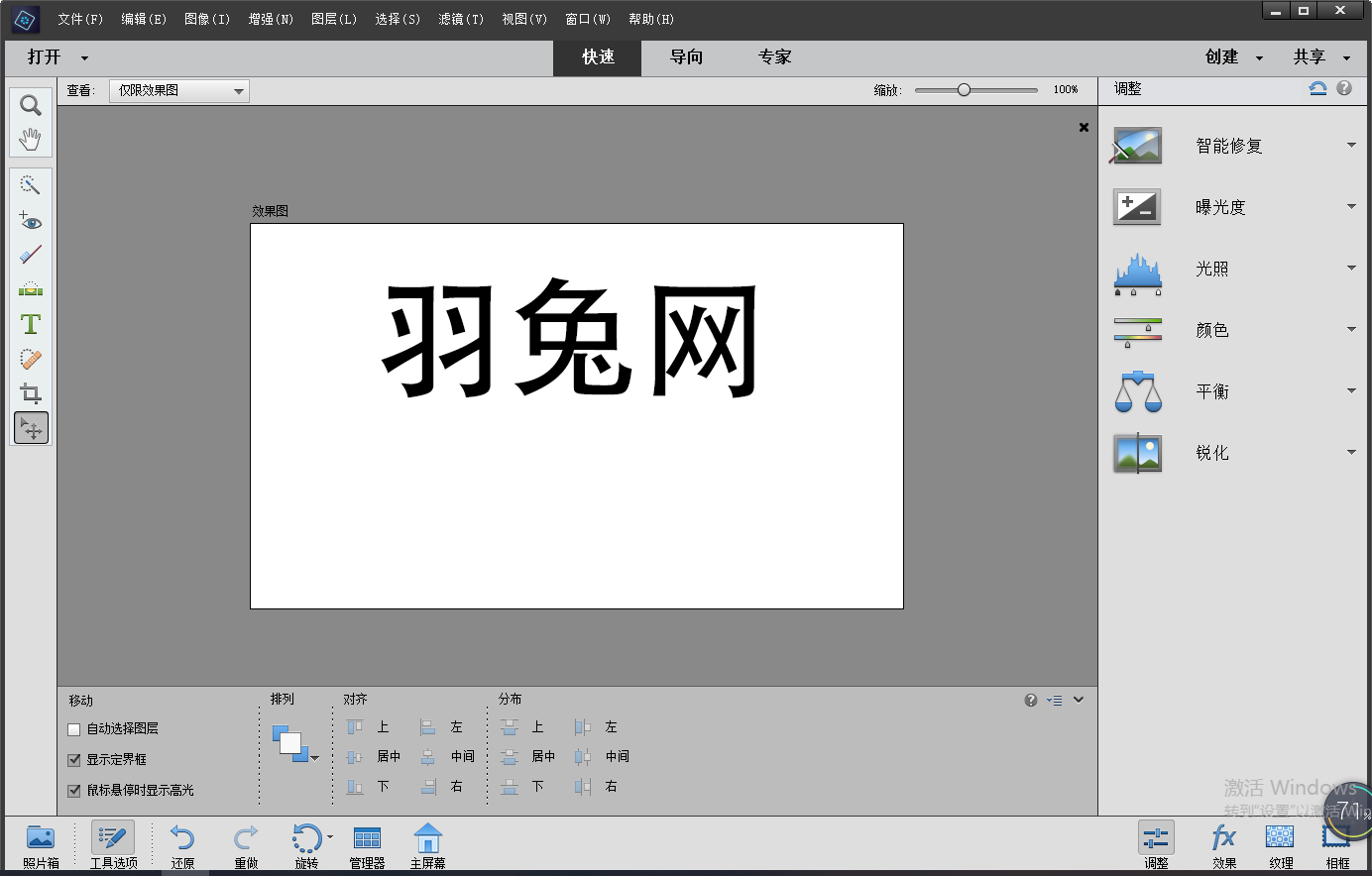Image resolution: width=1372 pixels, height=876 pixels.
Task: Select the Crop tool
Action: (31, 393)
